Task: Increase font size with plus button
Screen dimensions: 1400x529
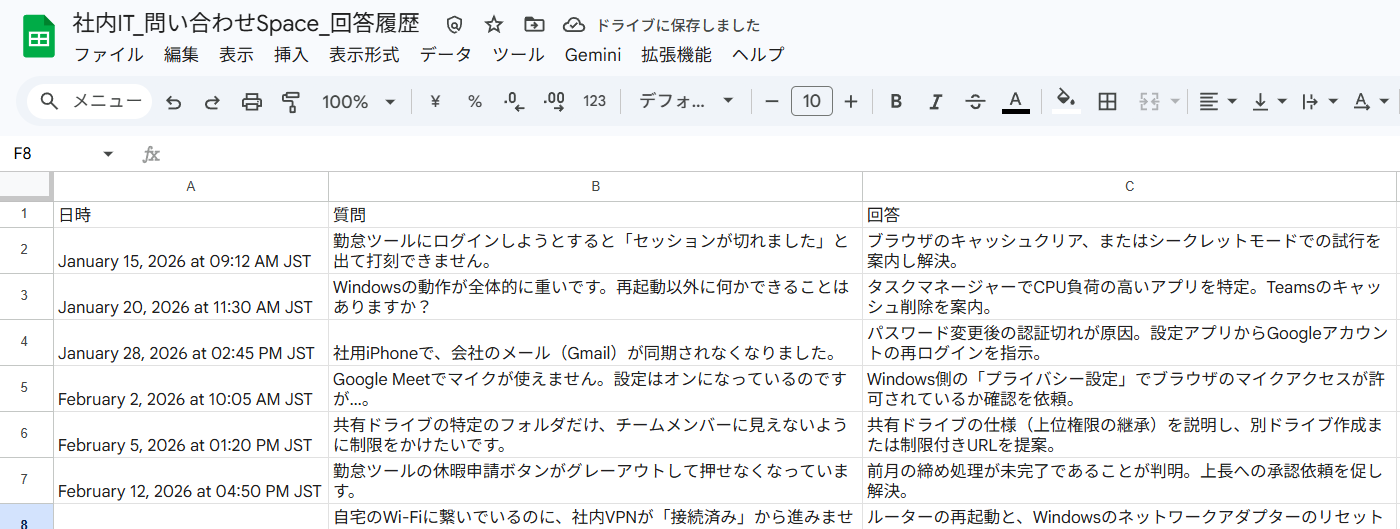Action: [851, 101]
